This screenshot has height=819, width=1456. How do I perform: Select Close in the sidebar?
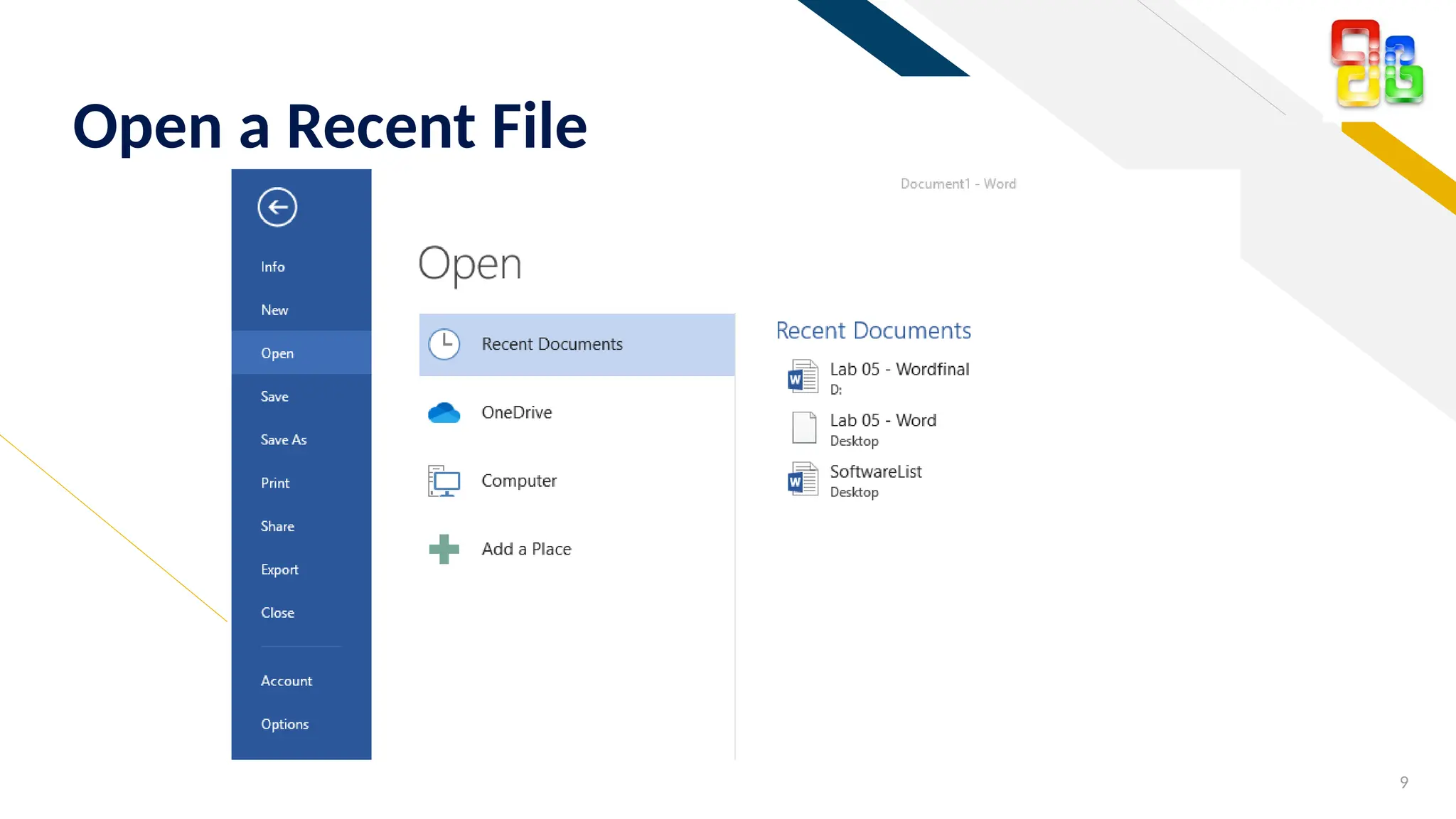[277, 613]
